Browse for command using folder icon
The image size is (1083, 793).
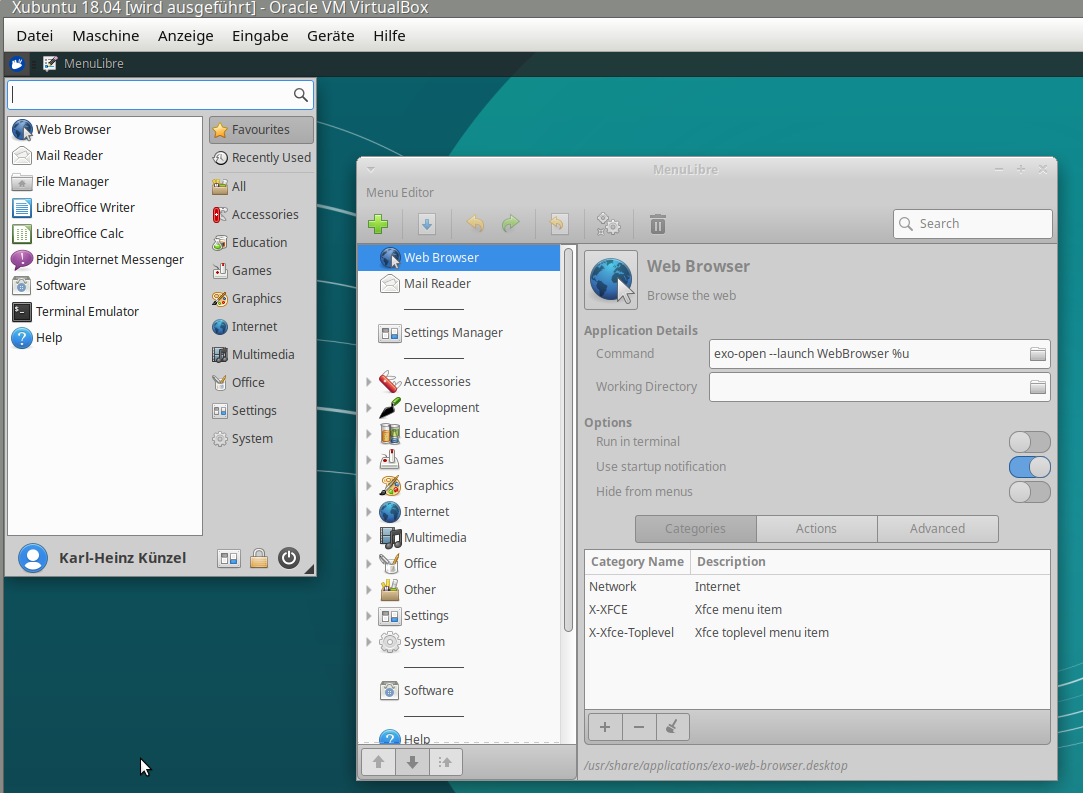pyautogui.click(x=1037, y=354)
